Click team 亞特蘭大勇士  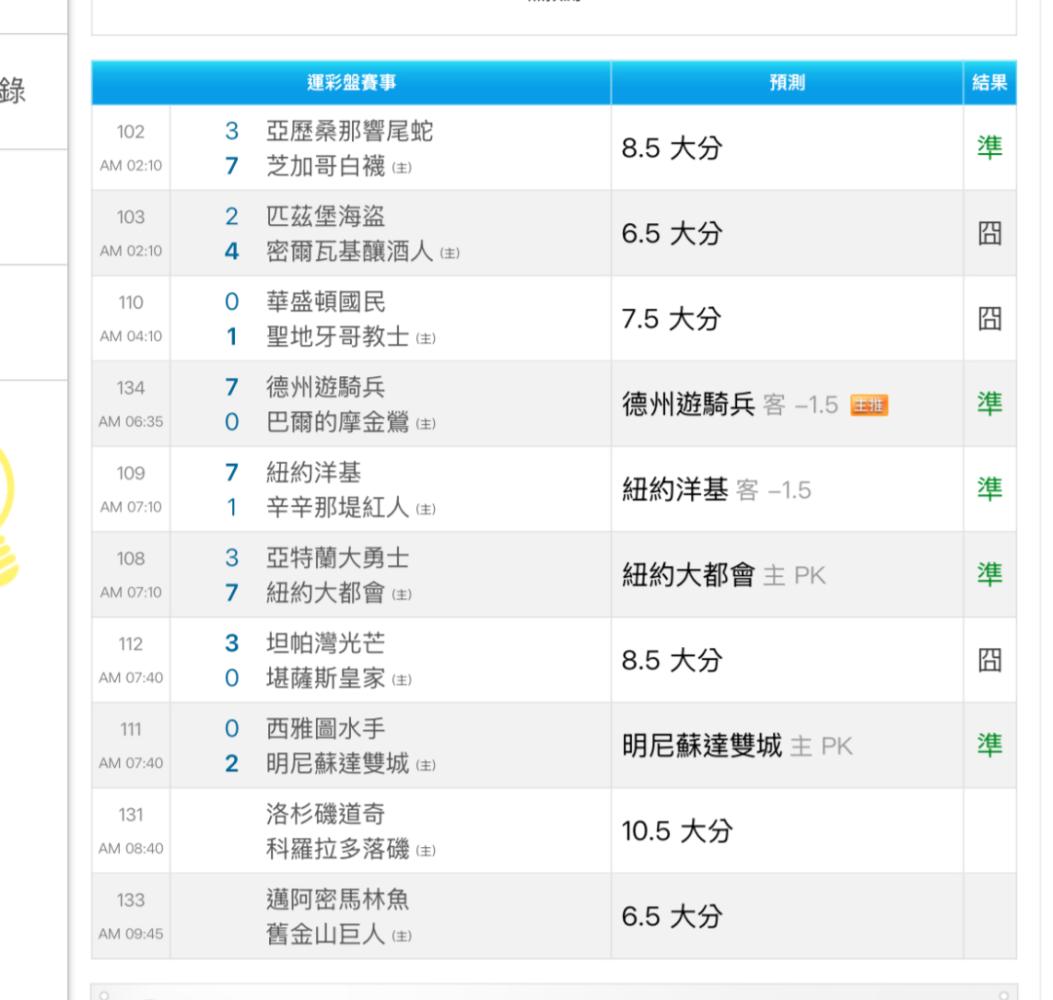pyautogui.click(x=337, y=557)
